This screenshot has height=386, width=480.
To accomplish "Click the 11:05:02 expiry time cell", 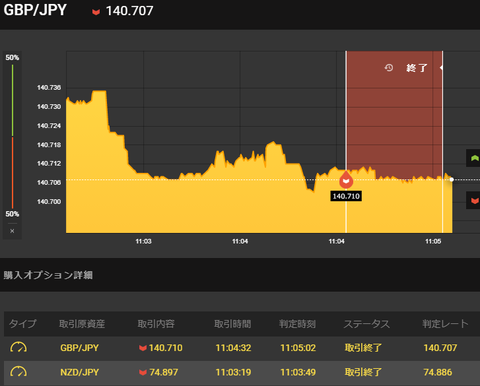I will pos(298,348).
